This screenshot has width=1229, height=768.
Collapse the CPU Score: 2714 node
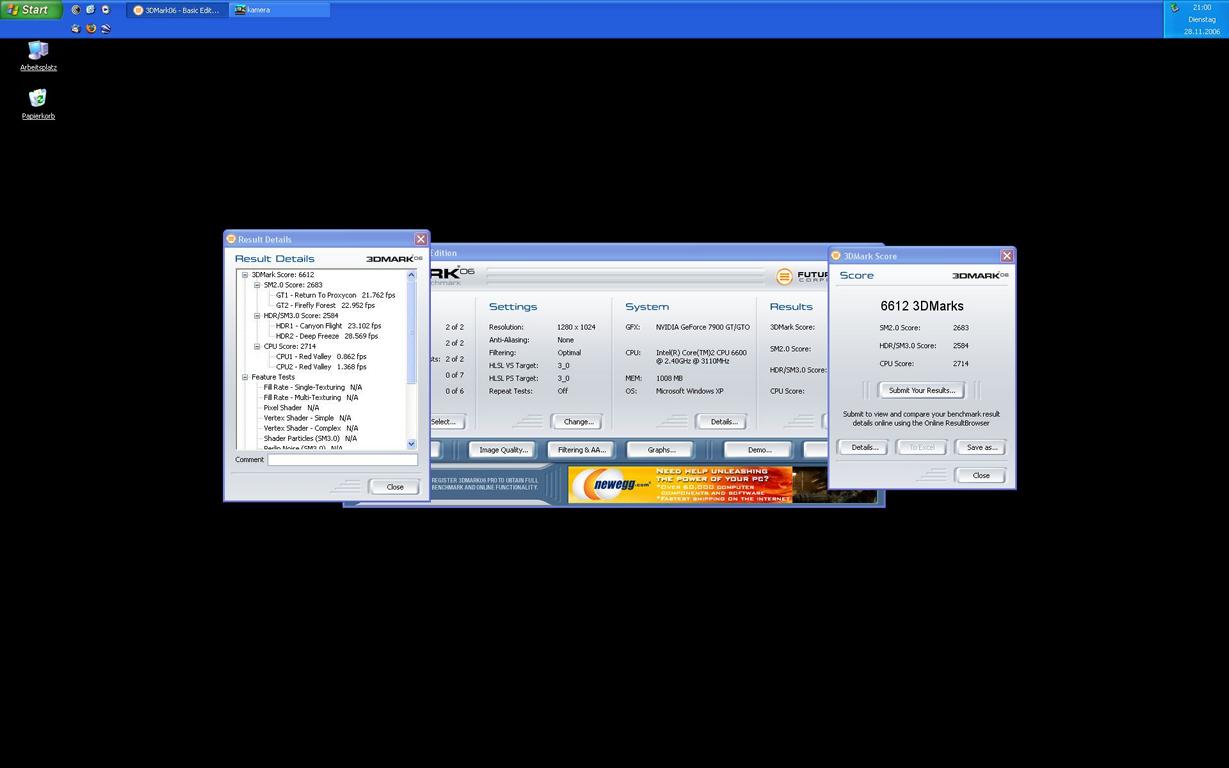point(257,346)
